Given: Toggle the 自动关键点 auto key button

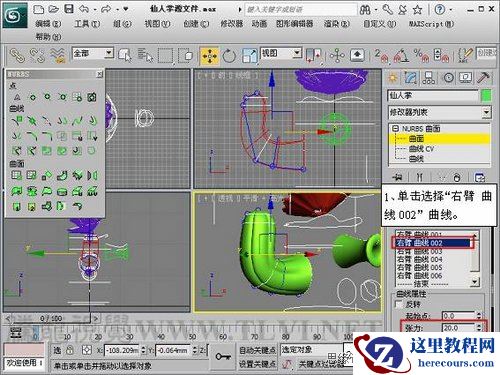Looking at the screenshot, I should pos(257,350).
